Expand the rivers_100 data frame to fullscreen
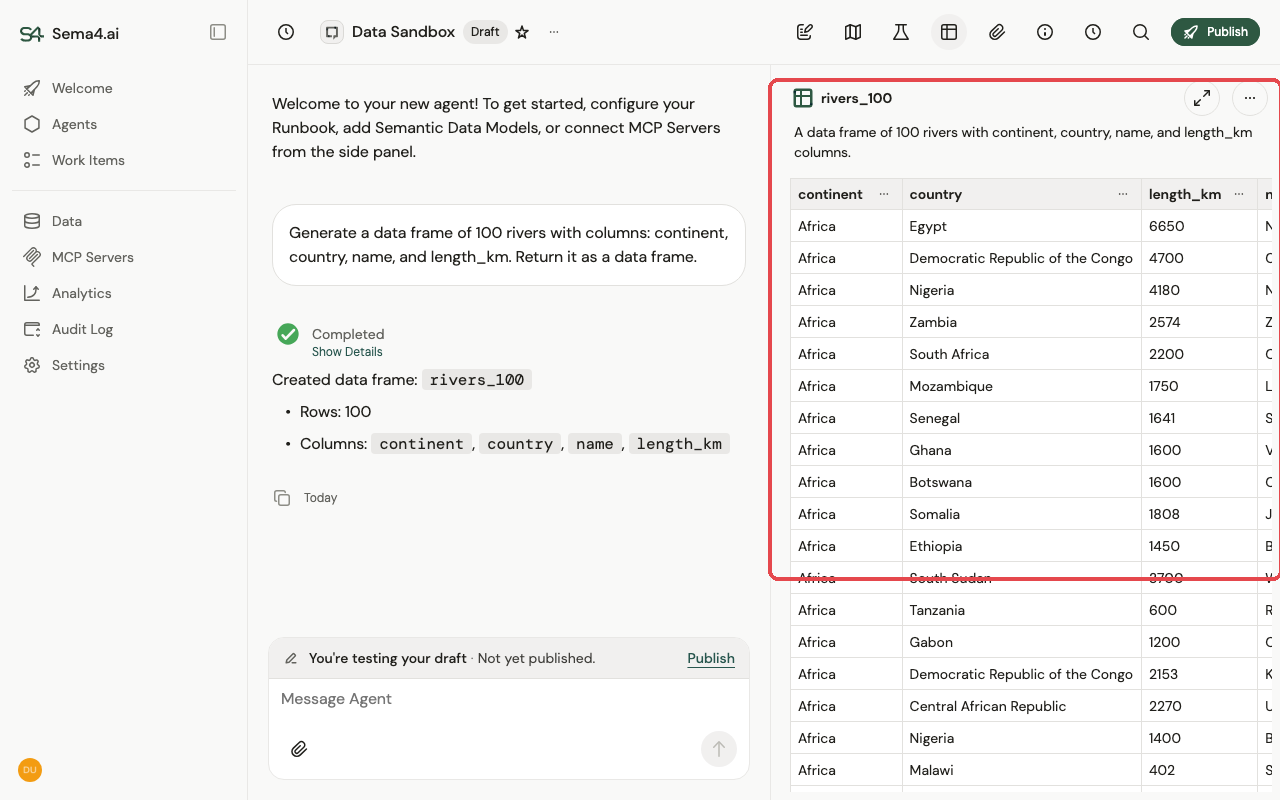Screen dimensions: 1280x800 (1202, 98)
